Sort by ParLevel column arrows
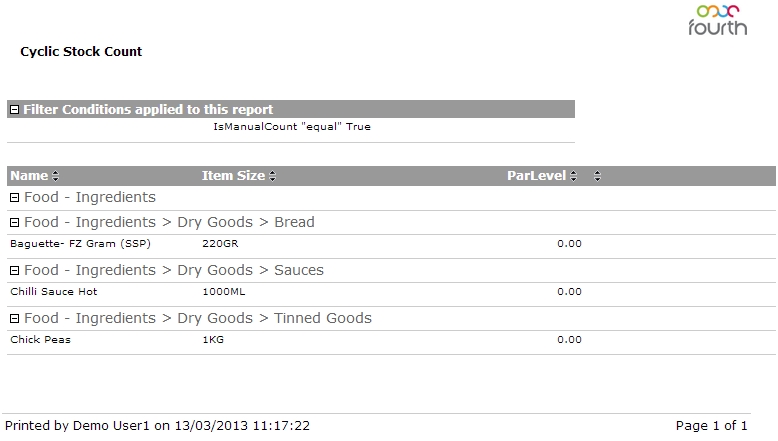 tap(574, 176)
